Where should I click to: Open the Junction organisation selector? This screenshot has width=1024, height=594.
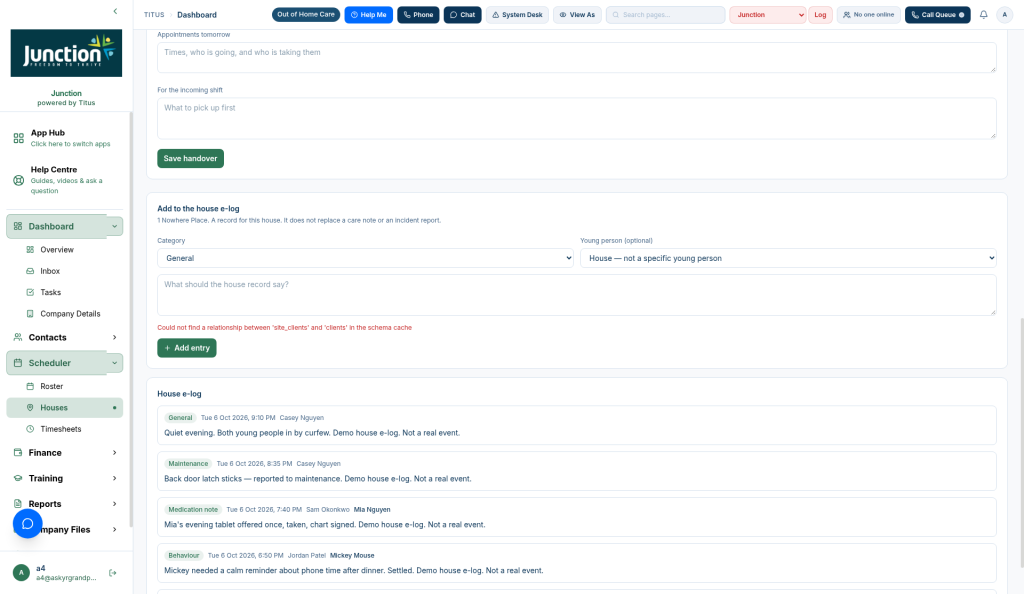768,14
